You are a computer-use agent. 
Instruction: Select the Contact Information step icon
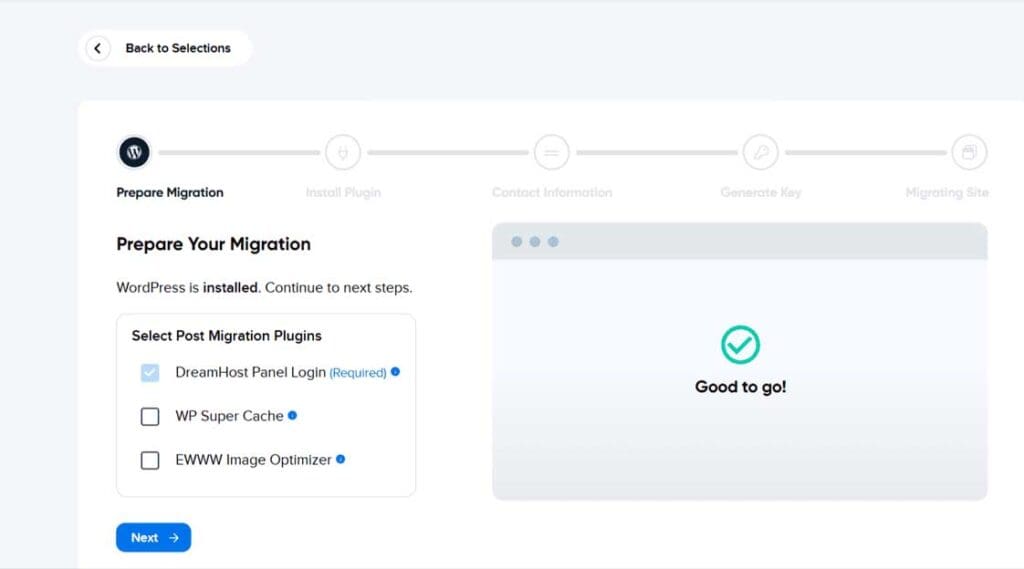(x=552, y=152)
